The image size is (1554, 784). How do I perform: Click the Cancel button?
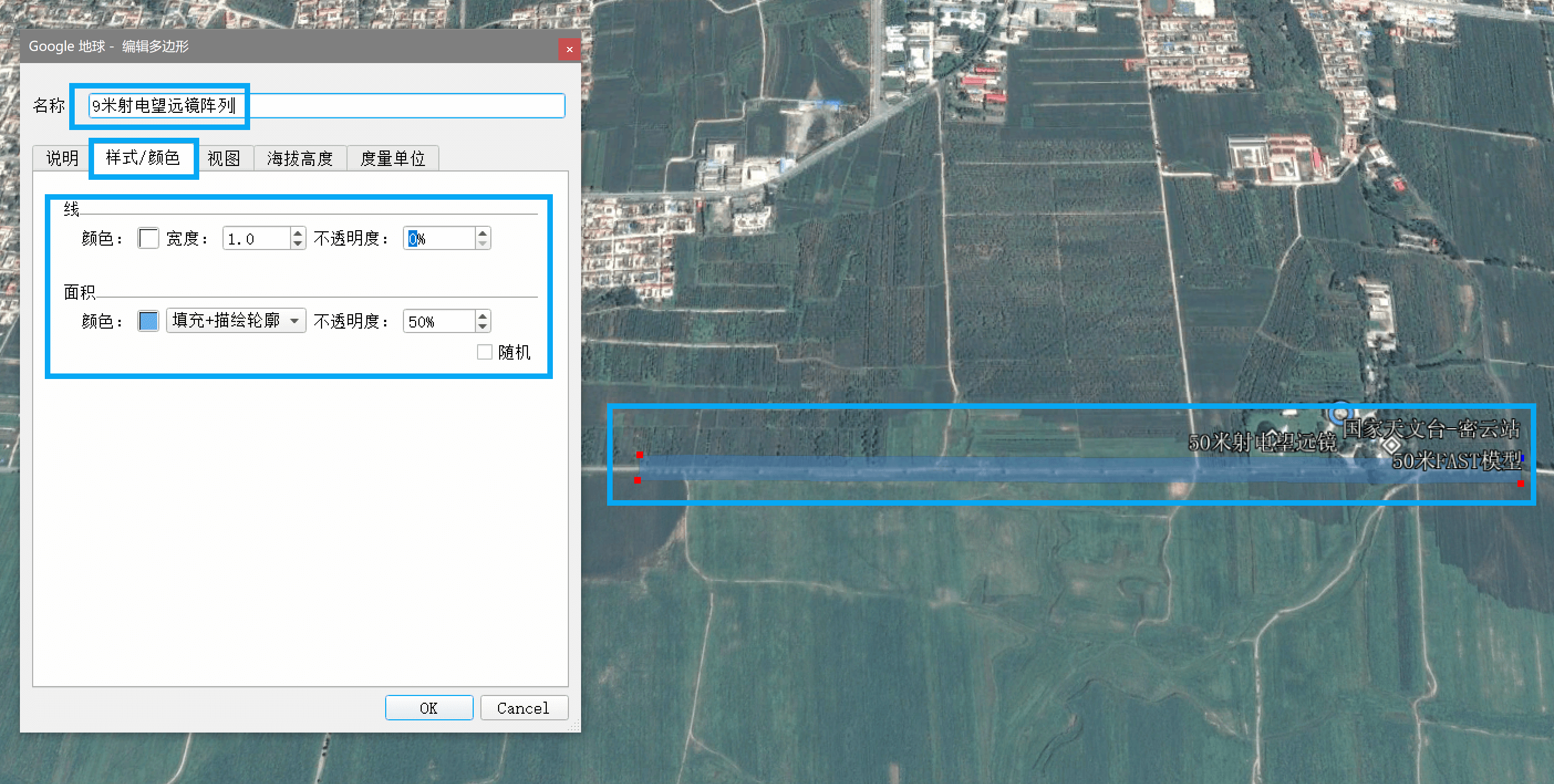click(x=523, y=708)
